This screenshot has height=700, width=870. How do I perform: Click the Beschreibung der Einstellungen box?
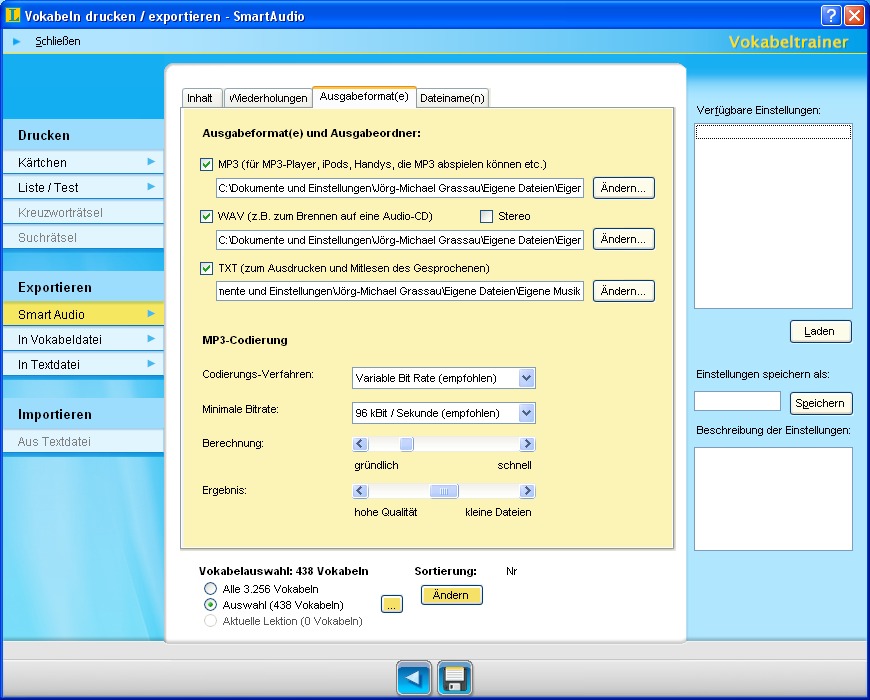(773, 499)
